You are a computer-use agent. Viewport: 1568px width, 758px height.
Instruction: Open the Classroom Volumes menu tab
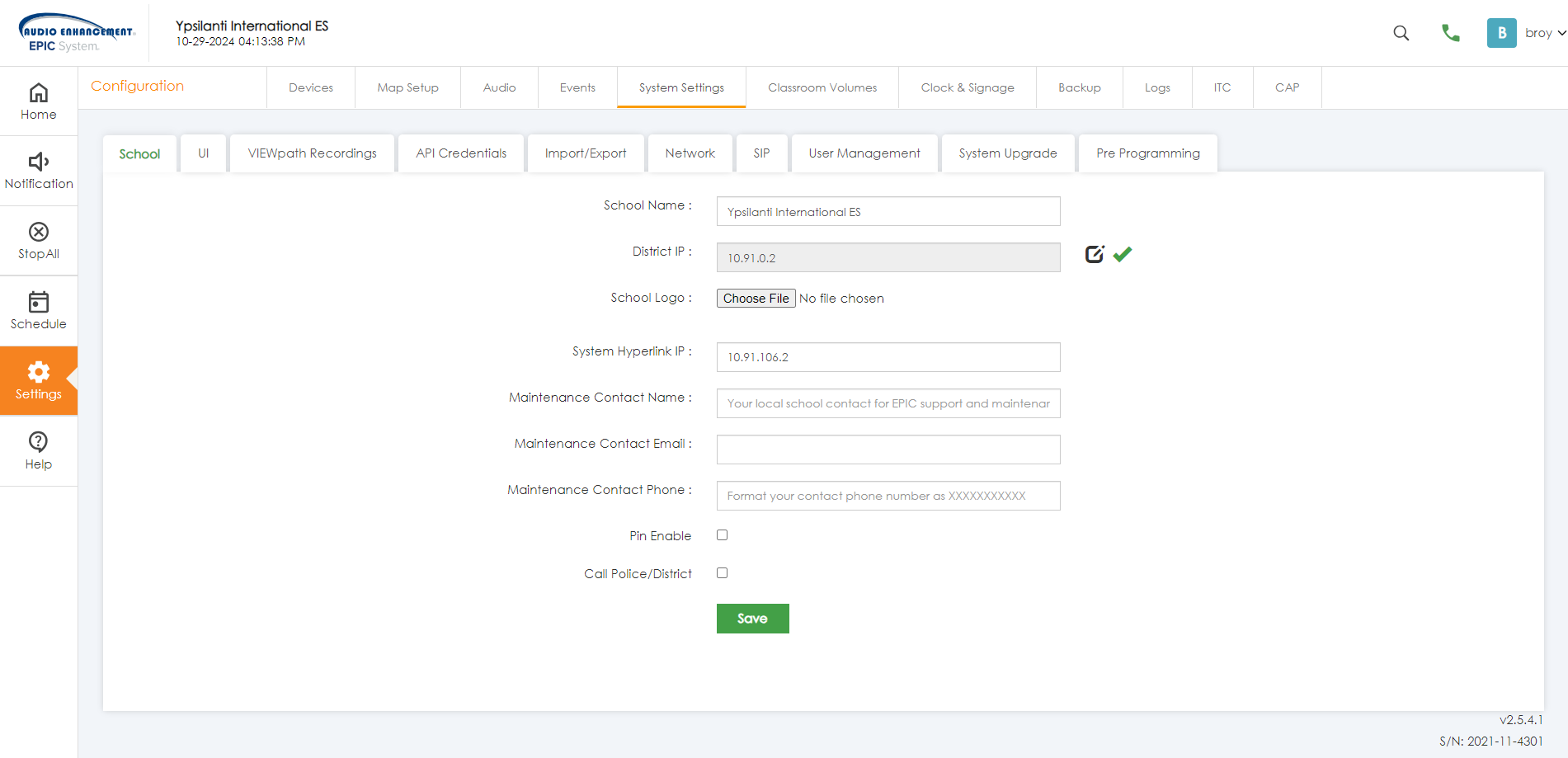(x=822, y=87)
